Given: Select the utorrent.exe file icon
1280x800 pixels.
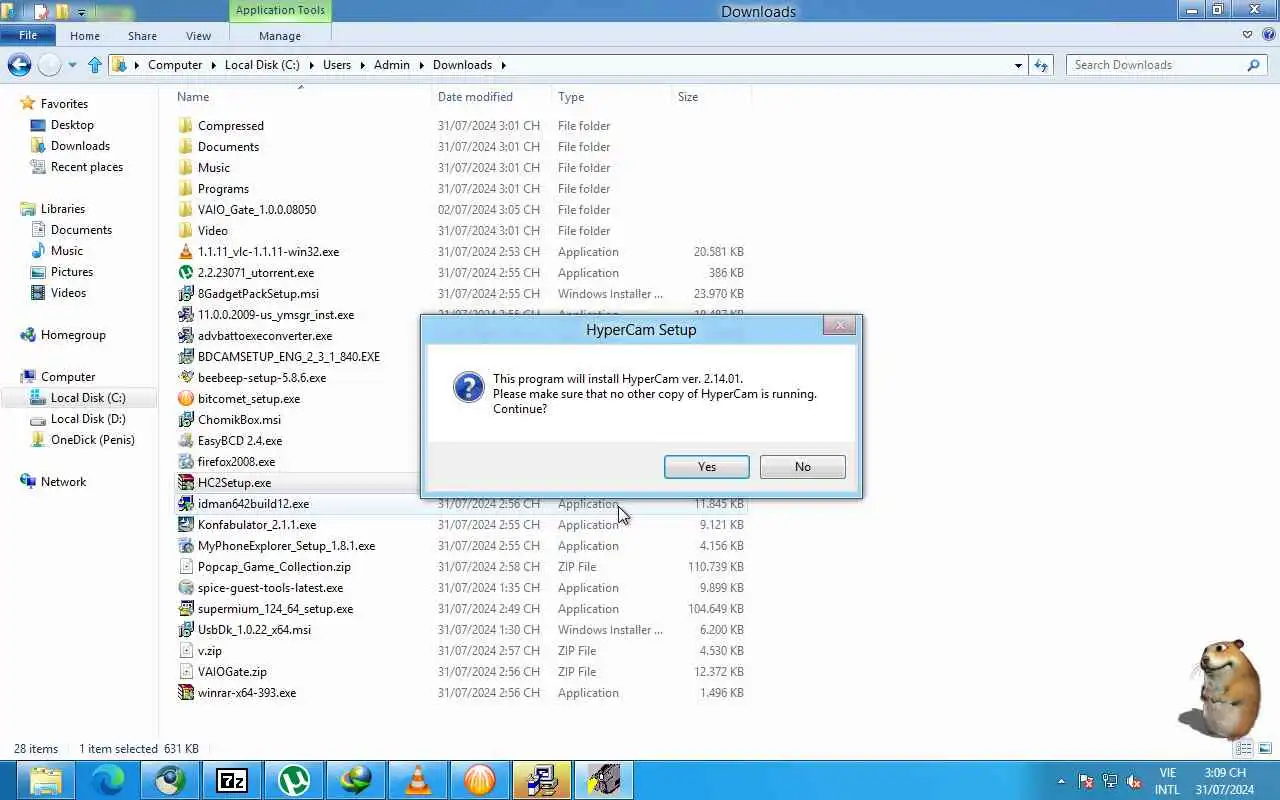Looking at the screenshot, I should (x=186, y=273).
